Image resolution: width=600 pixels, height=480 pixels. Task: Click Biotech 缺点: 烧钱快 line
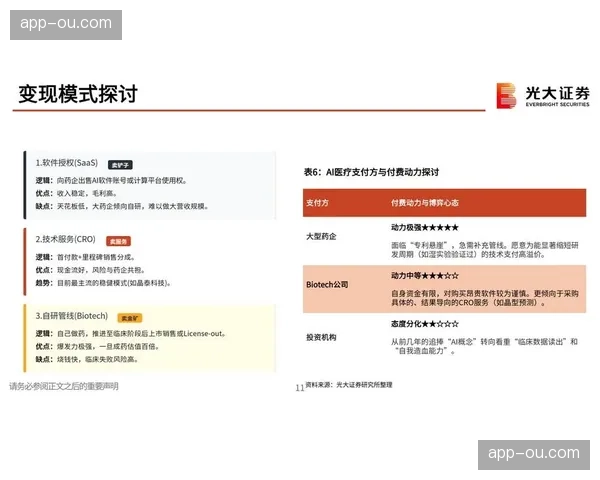point(87,359)
